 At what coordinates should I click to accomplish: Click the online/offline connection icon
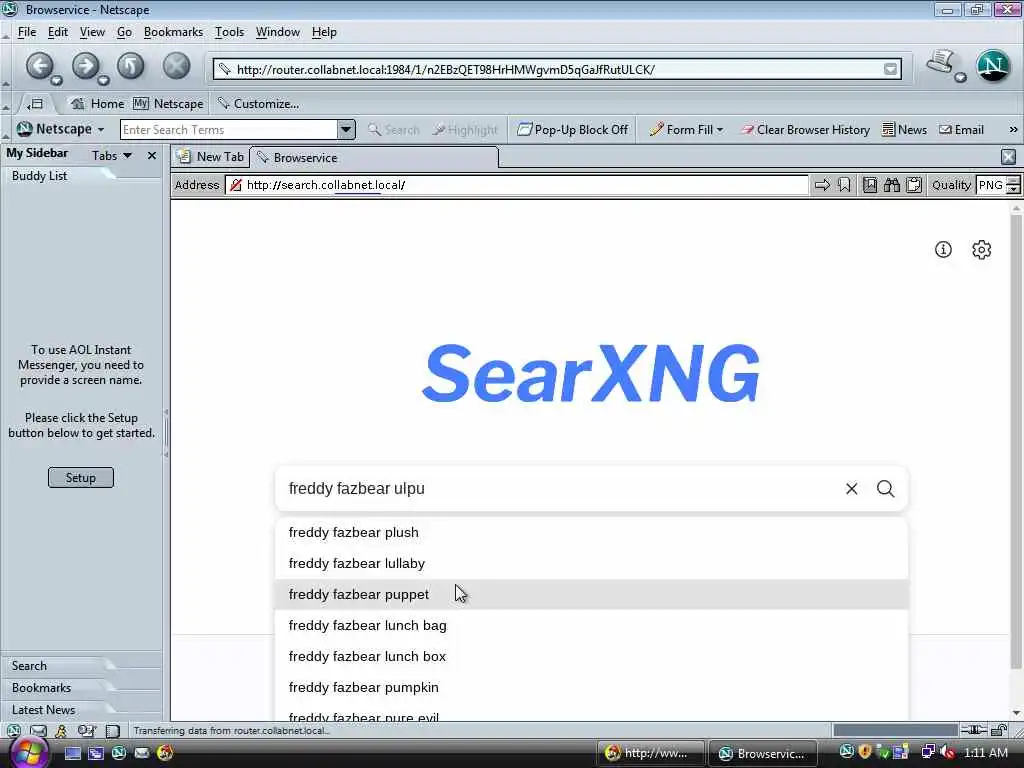tap(973, 730)
